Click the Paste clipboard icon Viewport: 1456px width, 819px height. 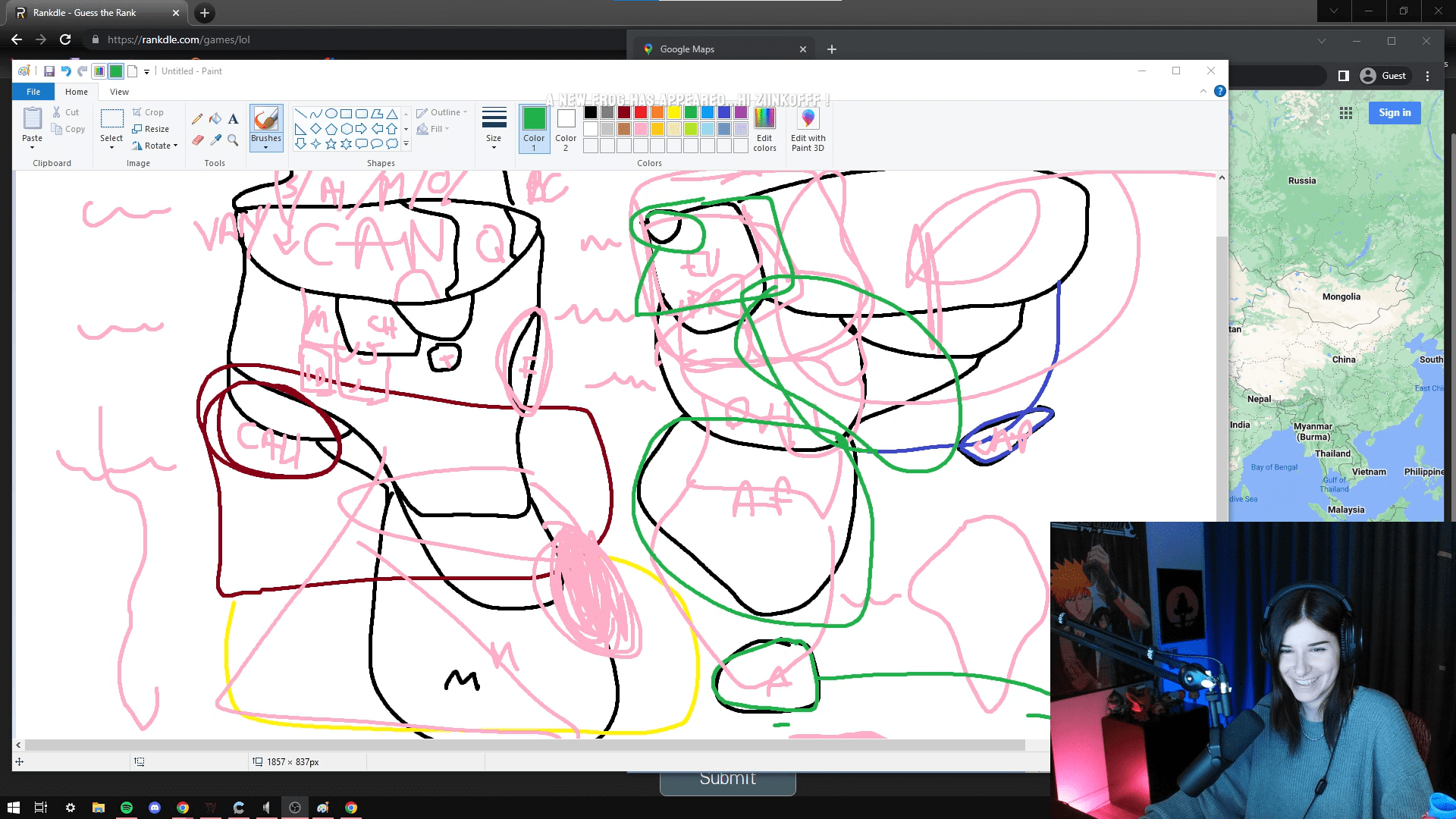click(x=33, y=118)
